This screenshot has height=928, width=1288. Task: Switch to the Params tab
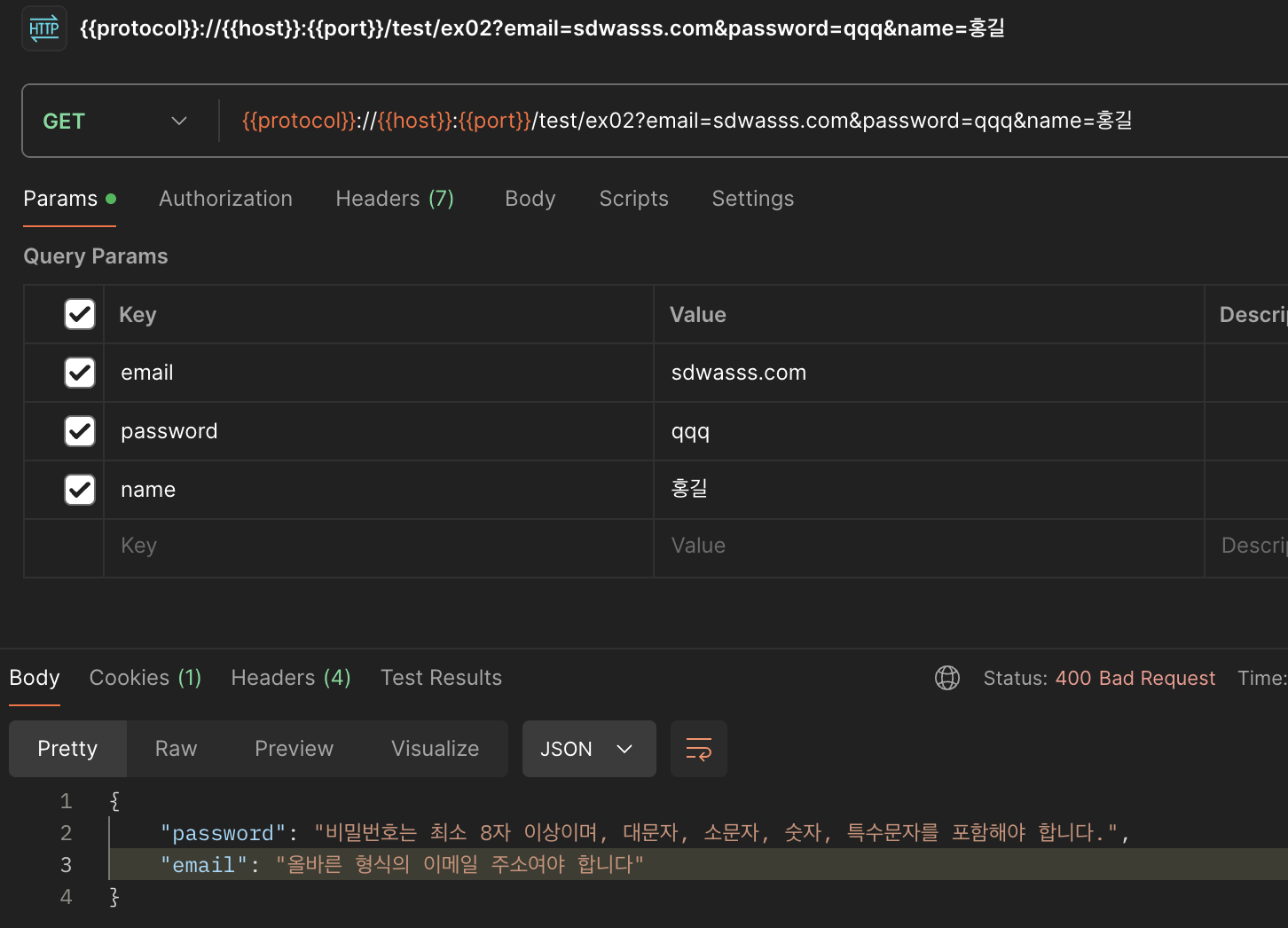(x=69, y=199)
